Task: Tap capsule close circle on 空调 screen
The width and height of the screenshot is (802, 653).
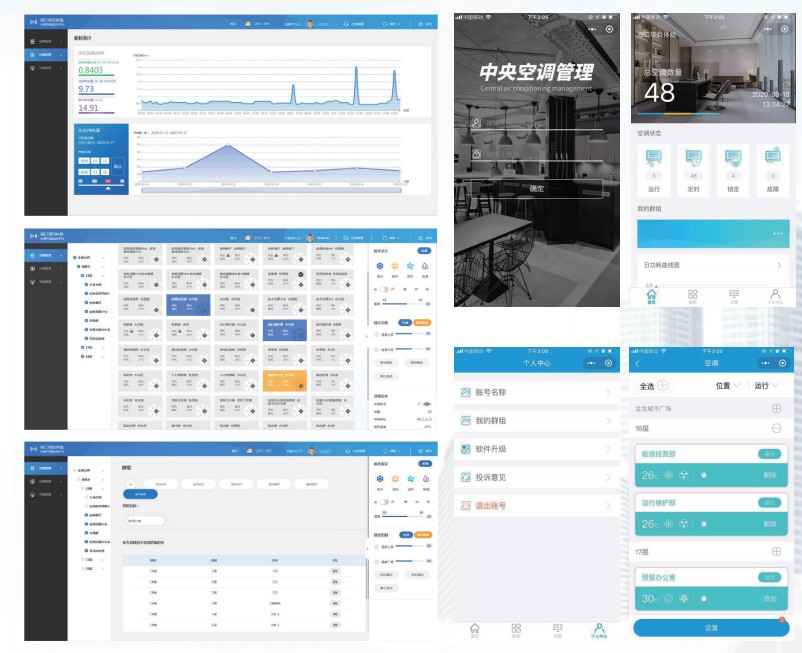Action: (783, 363)
